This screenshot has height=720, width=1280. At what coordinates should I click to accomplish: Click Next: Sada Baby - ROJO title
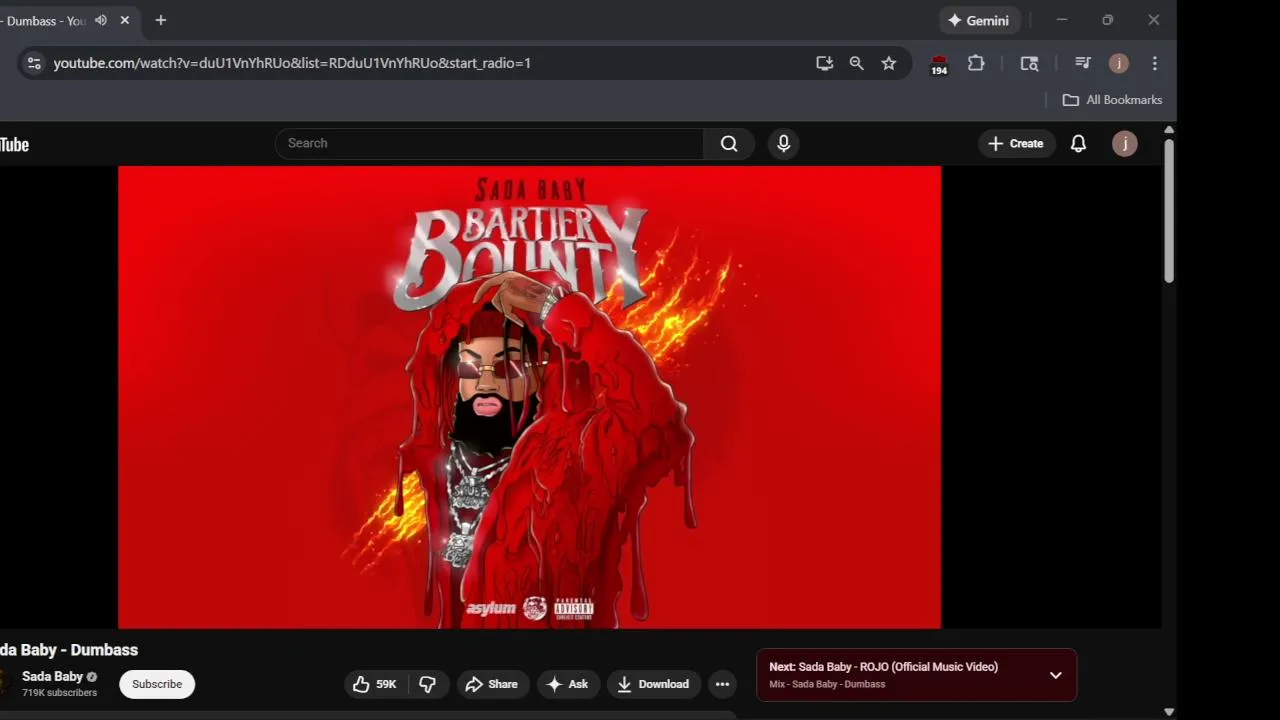tap(883, 667)
